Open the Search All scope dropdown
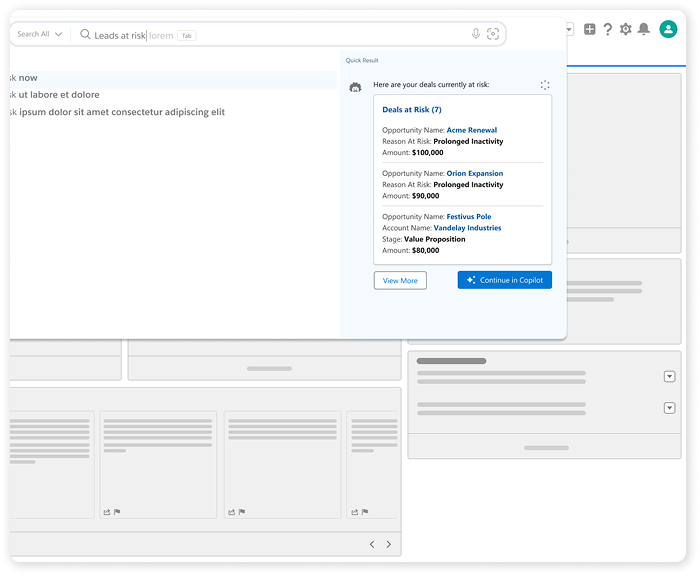Image resolution: width=700 pixels, height=576 pixels. (x=40, y=34)
